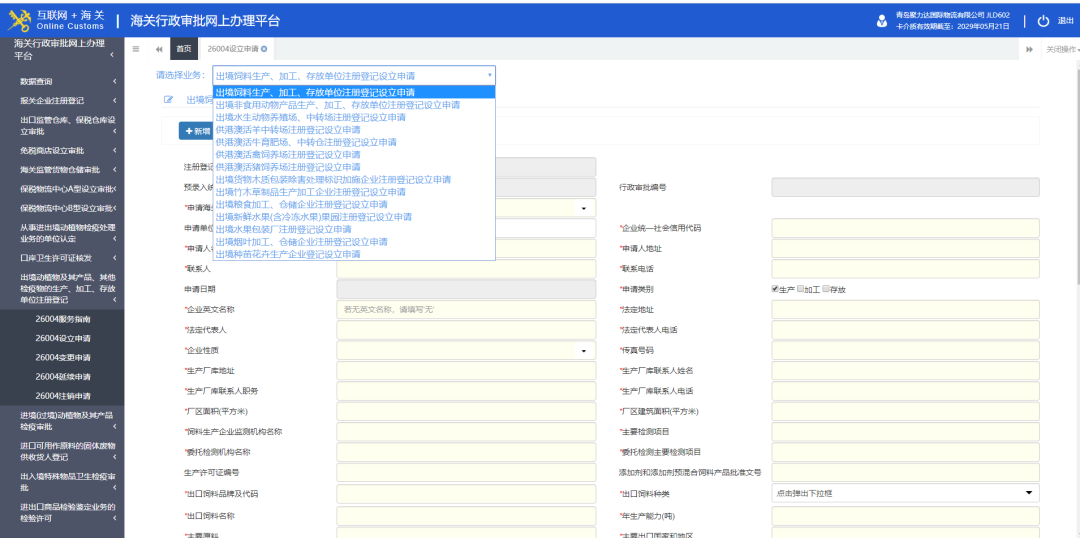
Task: Open the 关闭操作 dropdown
Action: click(x=1061, y=49)
